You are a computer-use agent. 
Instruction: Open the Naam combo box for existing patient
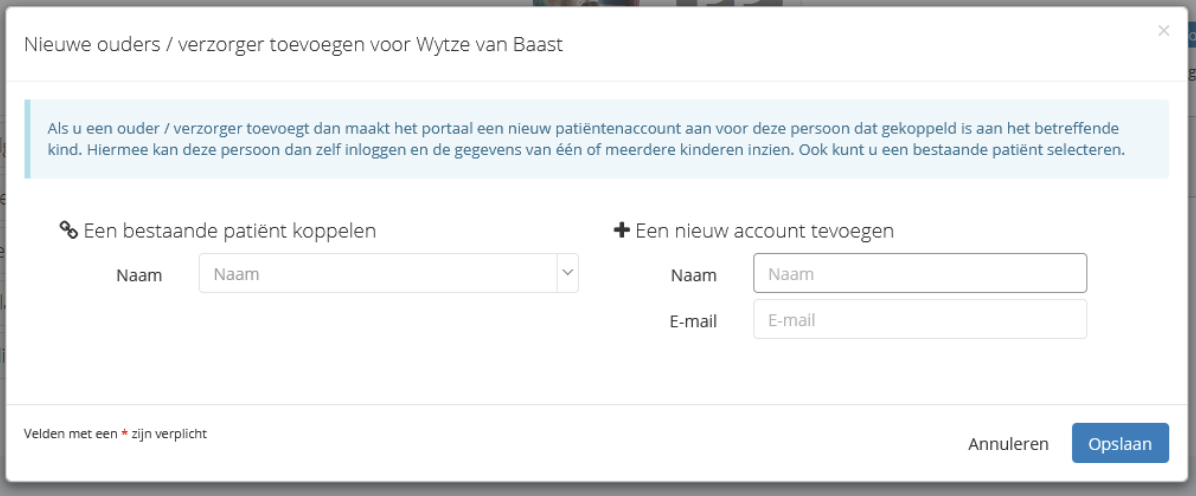point(378,273)
